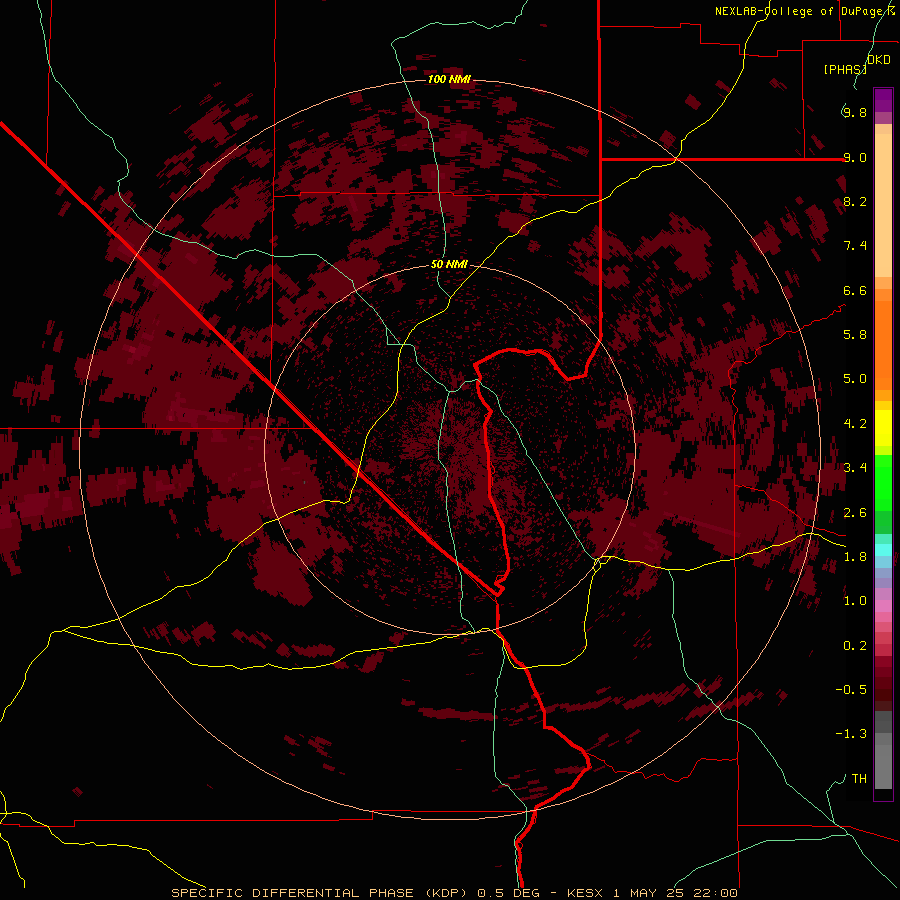Pick the purple band at the scale top
Screen dimensions: 900x900
pyautogui.click(x=883, y=100)
